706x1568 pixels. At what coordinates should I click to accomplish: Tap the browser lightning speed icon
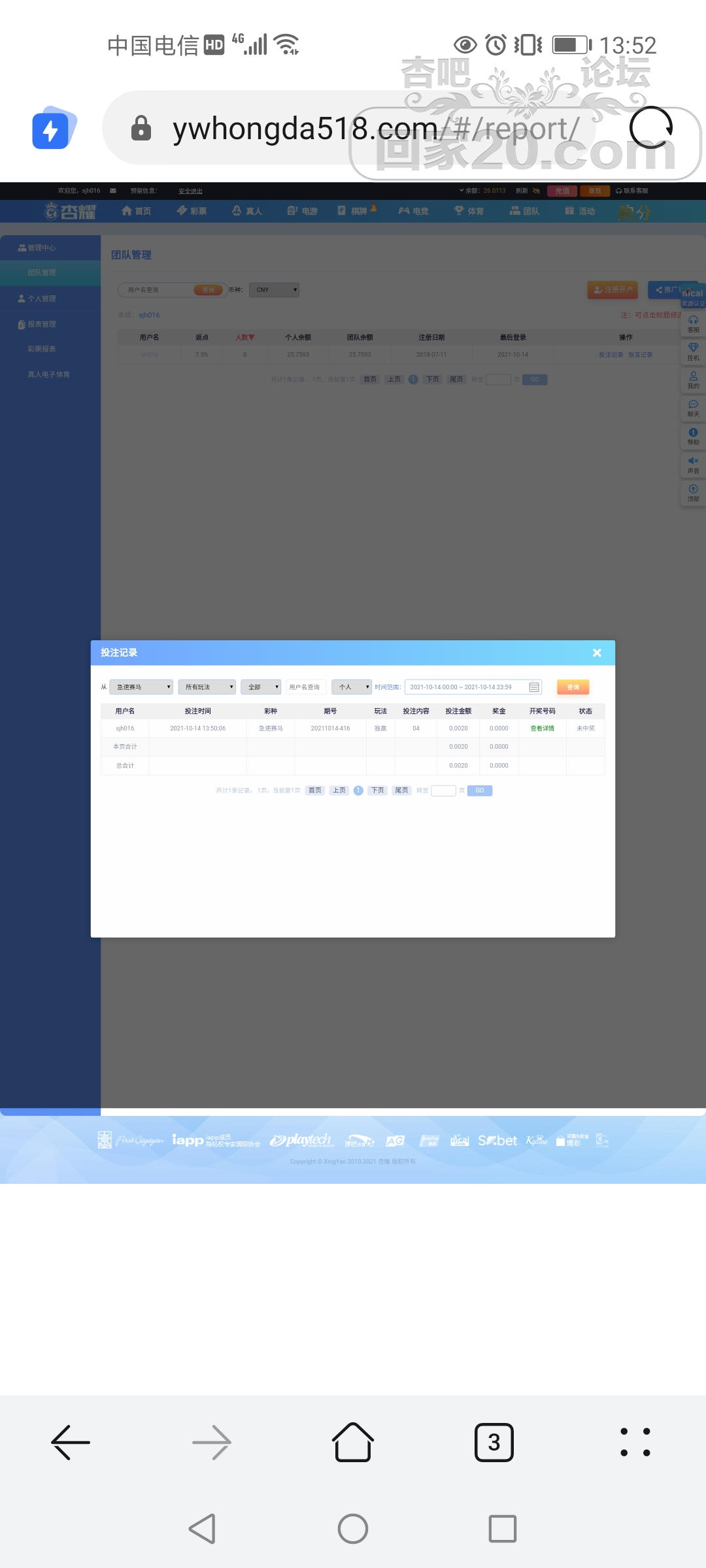(54, 129)
